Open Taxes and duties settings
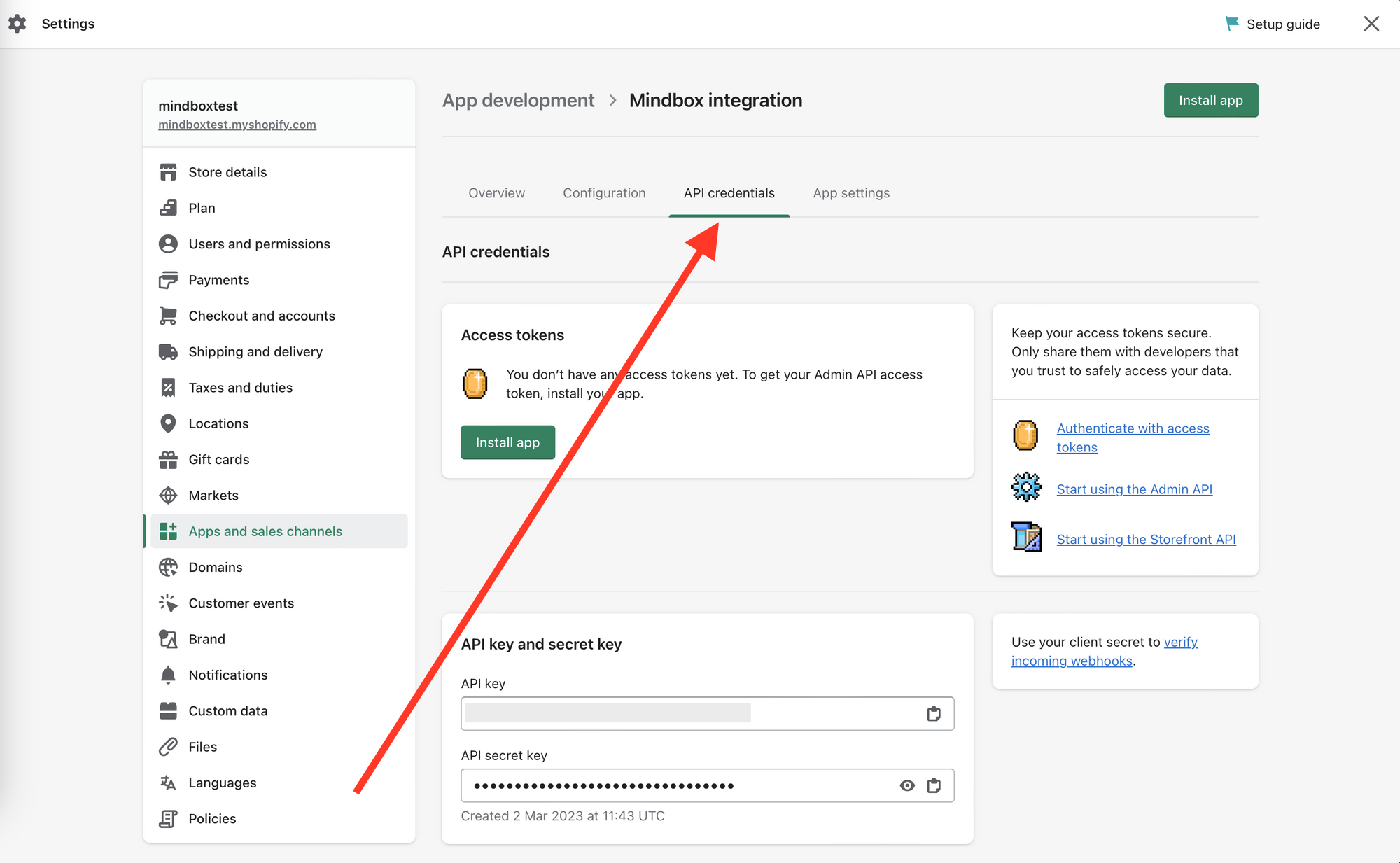The height and width of the screenshot is (863, 1400). [x=279, y=388]
